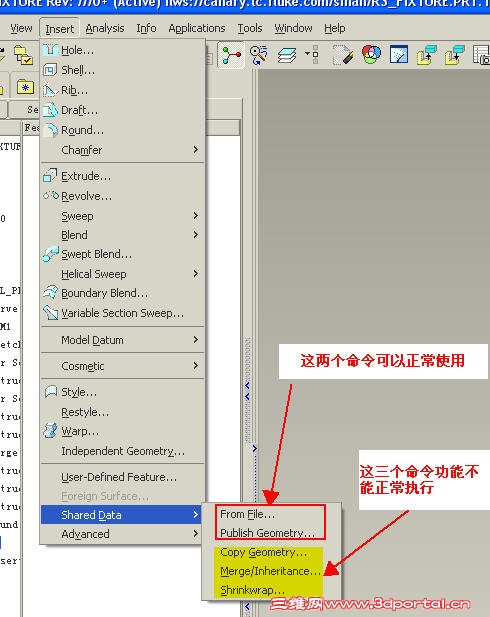Viewport: 490px width, 617px height.
Task: Open the Window menu
Action: coord(293,28)
